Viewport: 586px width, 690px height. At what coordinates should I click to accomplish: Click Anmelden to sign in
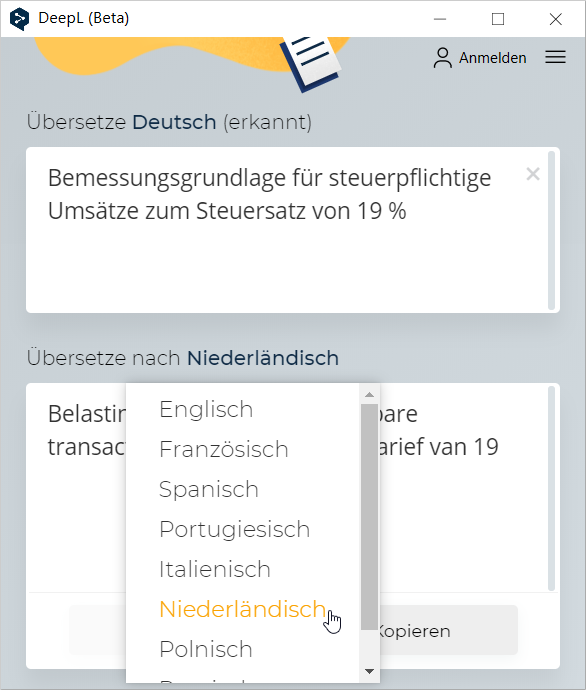[x=492, y=58]
